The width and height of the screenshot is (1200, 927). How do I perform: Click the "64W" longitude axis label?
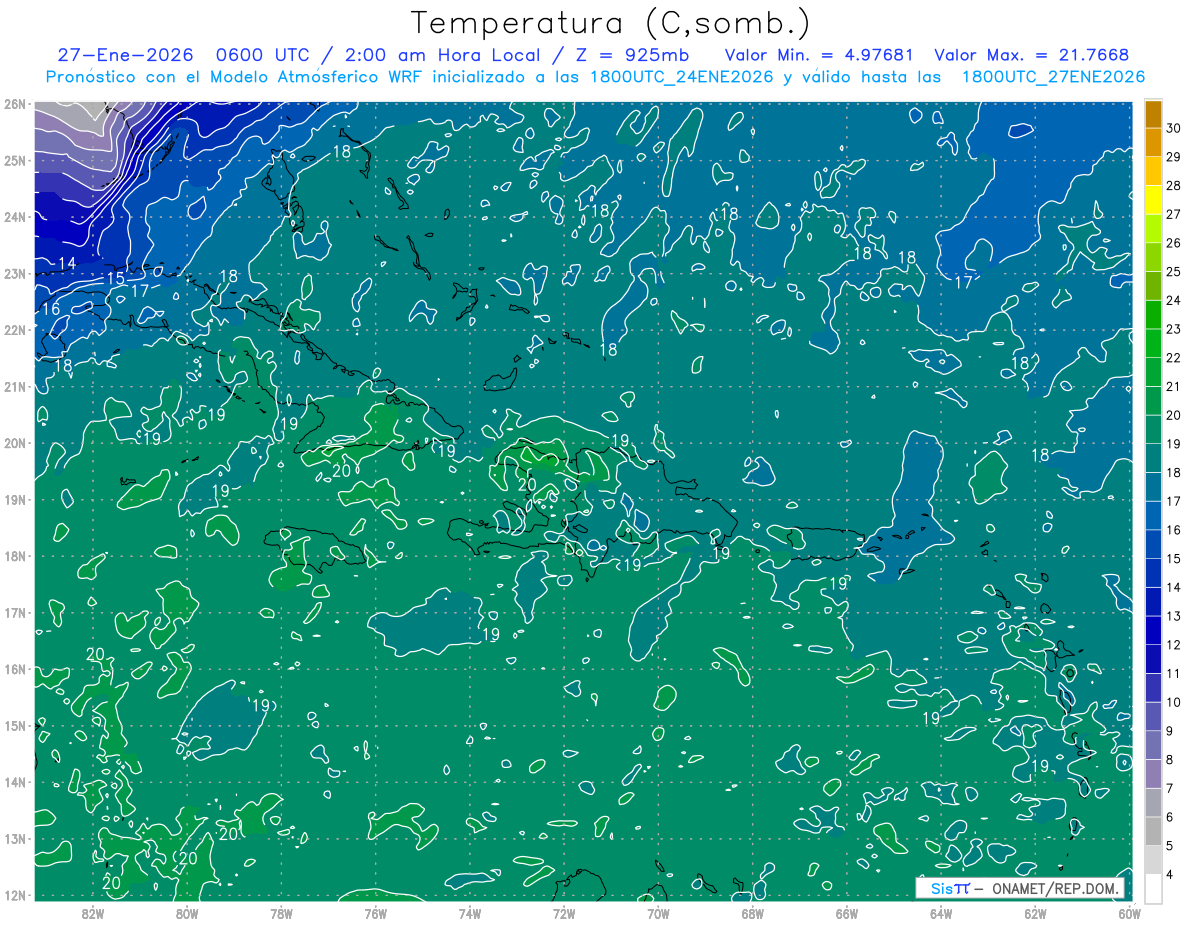coord(941,913)
